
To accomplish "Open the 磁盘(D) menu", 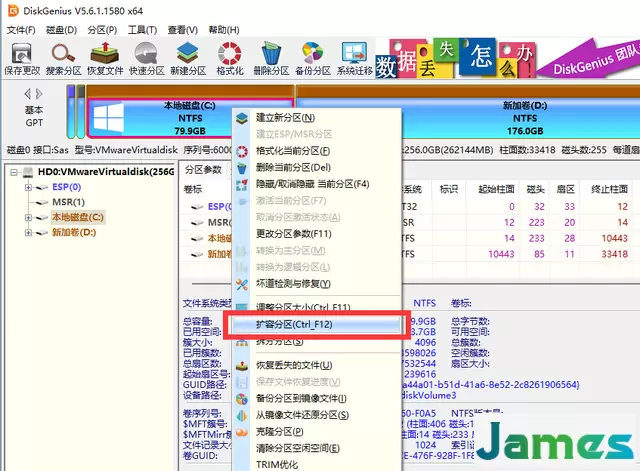I will click(x=61, y=30).
